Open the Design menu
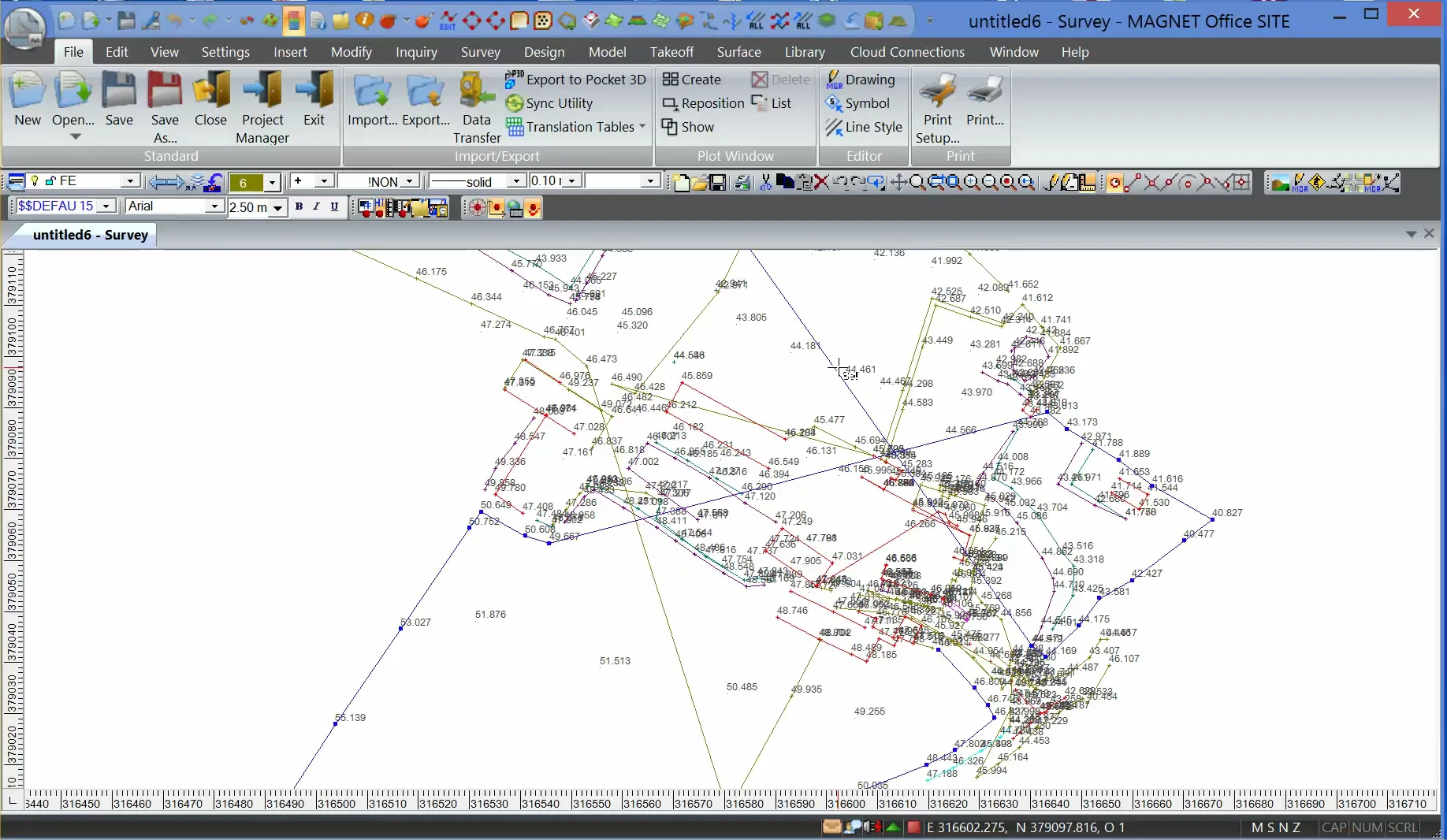This screenshot has height=840, width=1447. (544, 52)
